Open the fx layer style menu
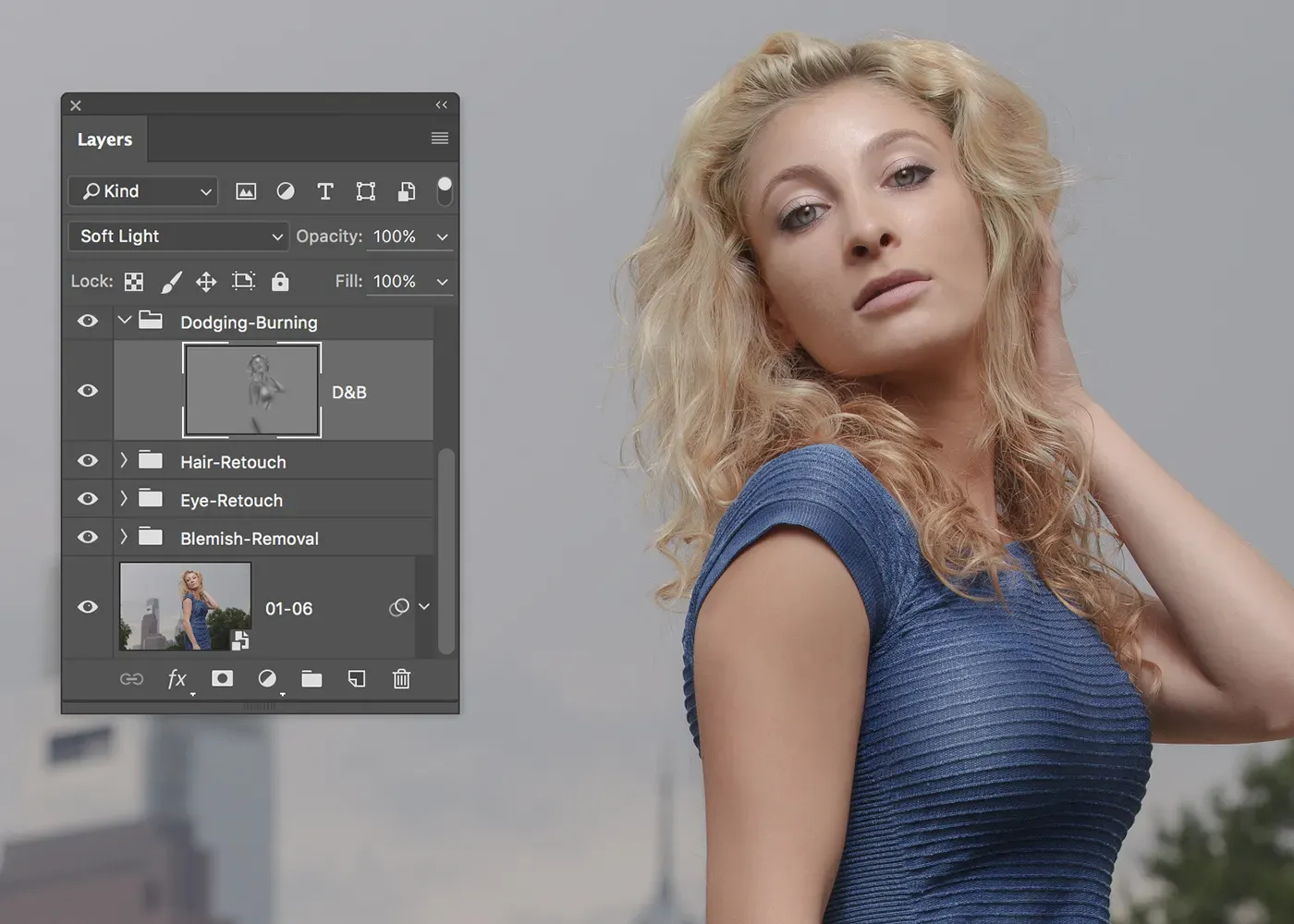Viewport: 1294px width, 924px height. pos(177,679)
